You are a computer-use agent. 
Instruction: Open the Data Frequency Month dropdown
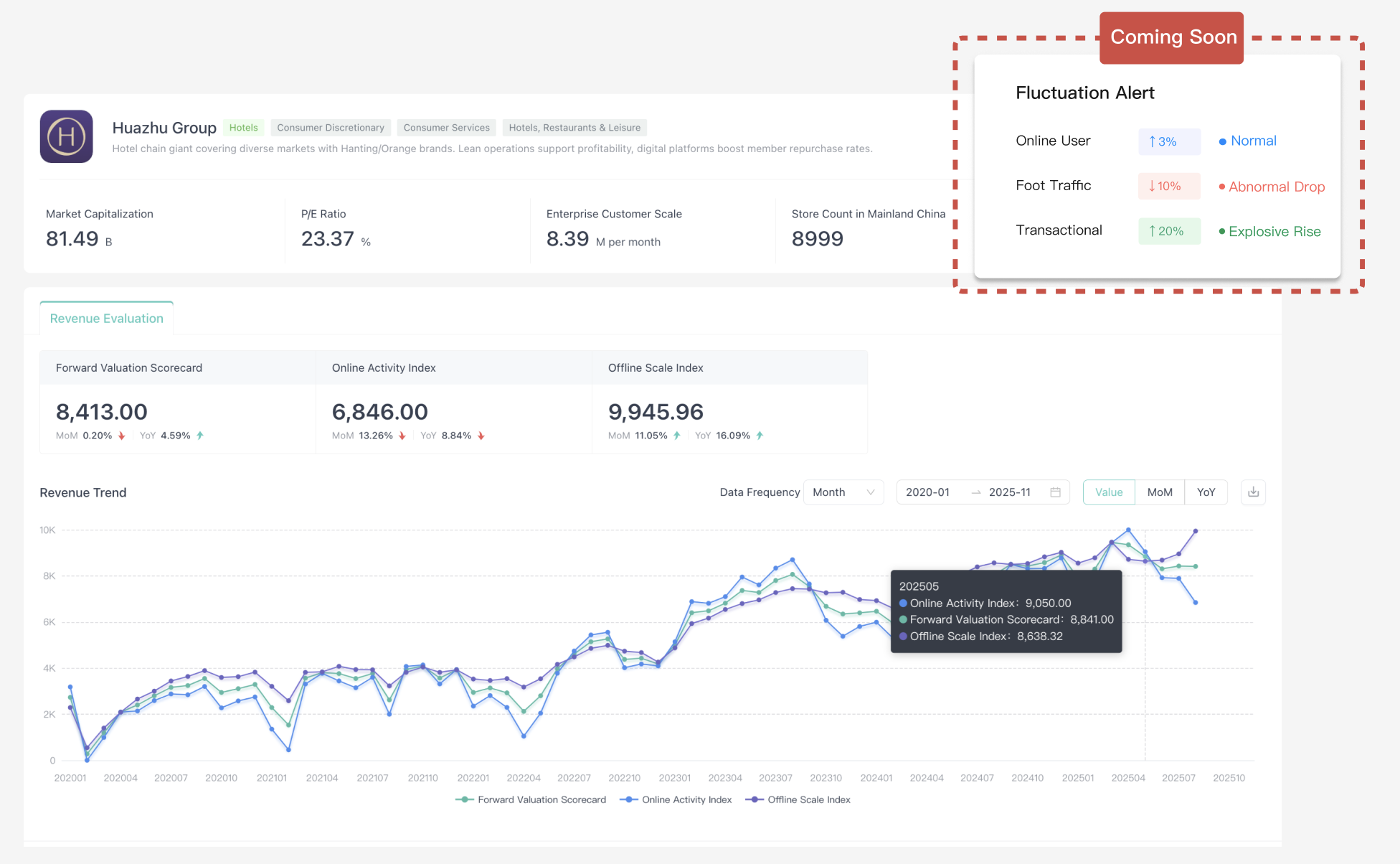[x=843, y=492]
